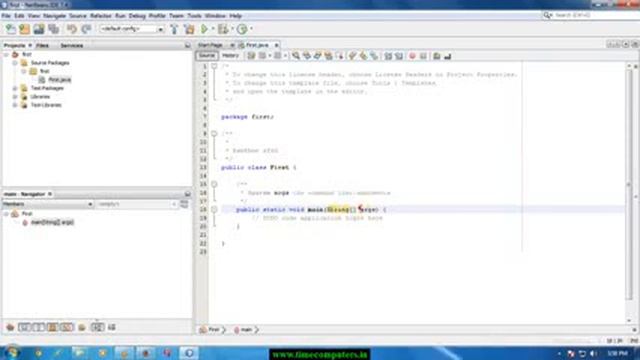Click the Open Project toolbar icon
Screen dimensions: 640x360
tap(39, 29)
